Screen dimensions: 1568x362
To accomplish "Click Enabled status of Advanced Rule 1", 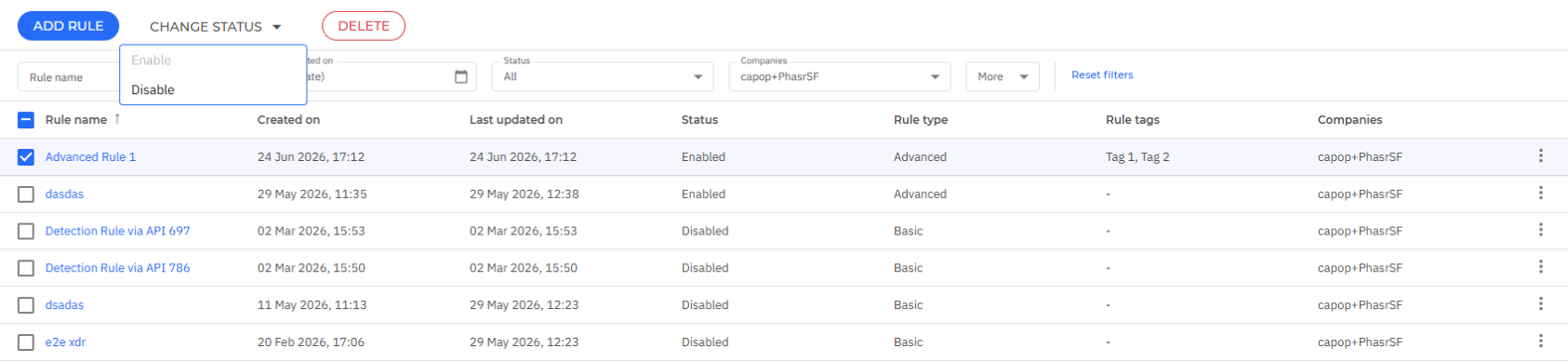I will point(703,156).
